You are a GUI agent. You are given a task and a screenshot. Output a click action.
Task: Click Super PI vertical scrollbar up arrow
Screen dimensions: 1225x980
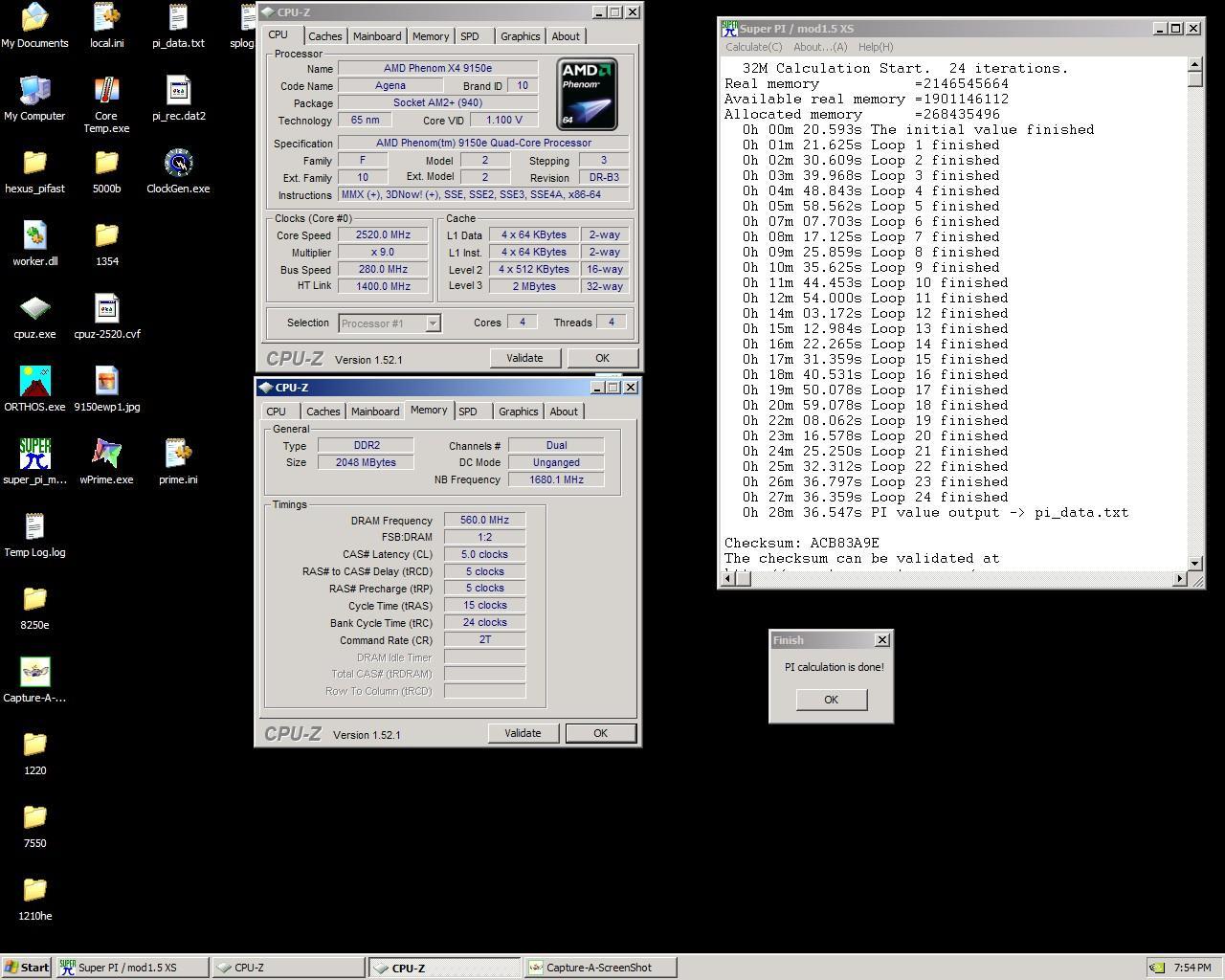(1195, 64)
